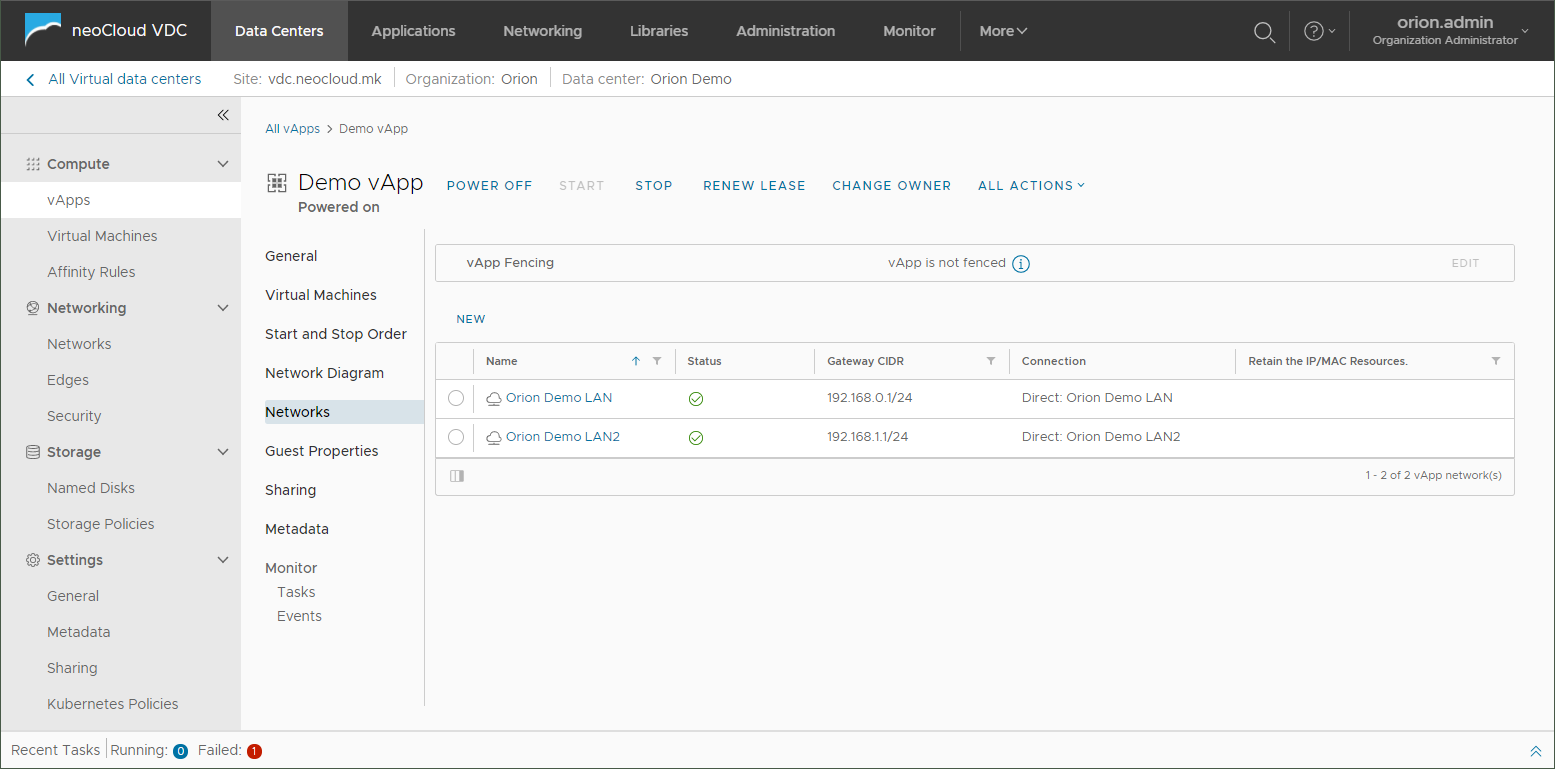1555x769 pixels.
Task: Click the POWER OFF button
Action: tap(489, 185)
